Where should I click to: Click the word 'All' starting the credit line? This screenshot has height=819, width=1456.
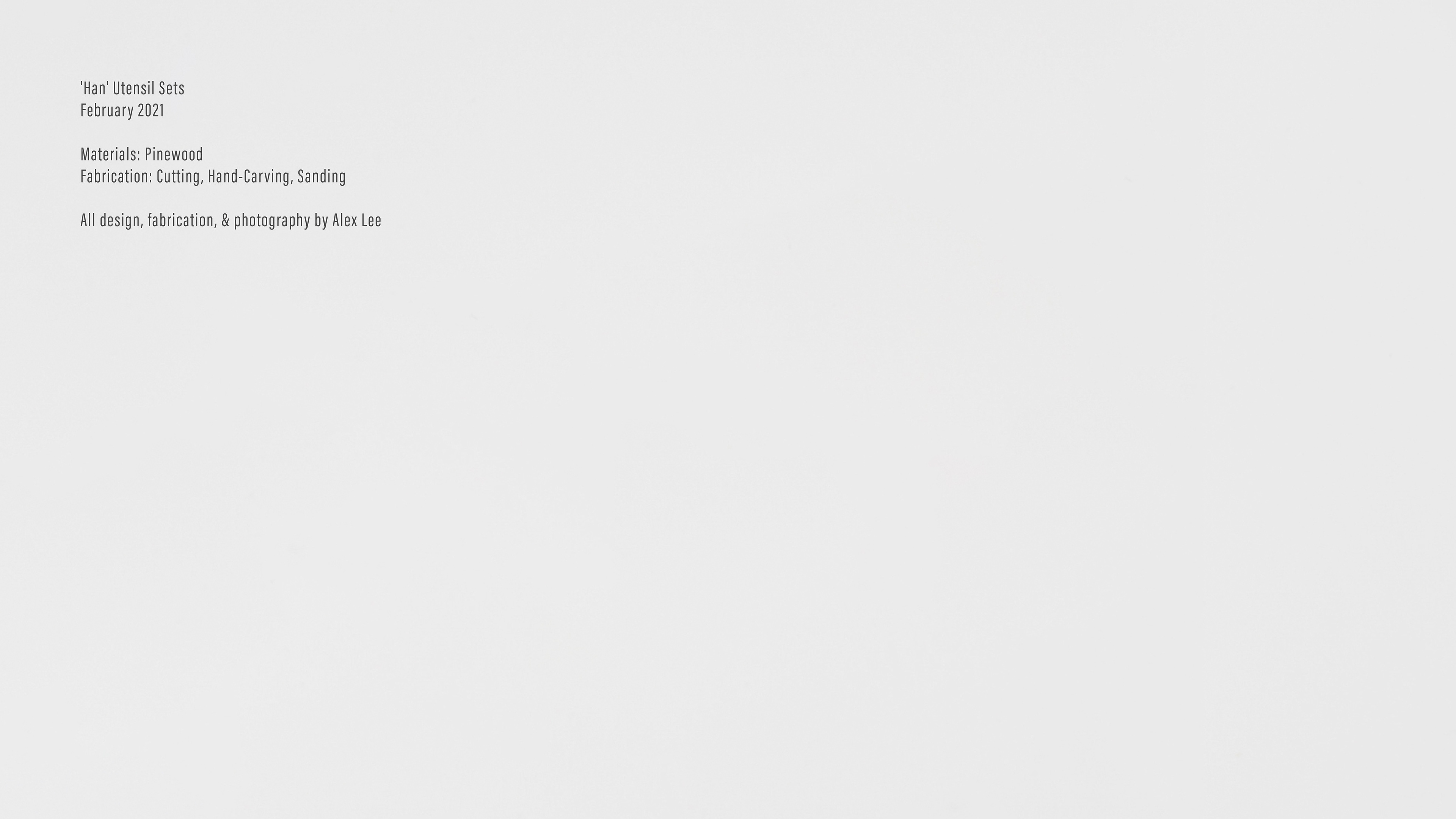coord(88,220)
